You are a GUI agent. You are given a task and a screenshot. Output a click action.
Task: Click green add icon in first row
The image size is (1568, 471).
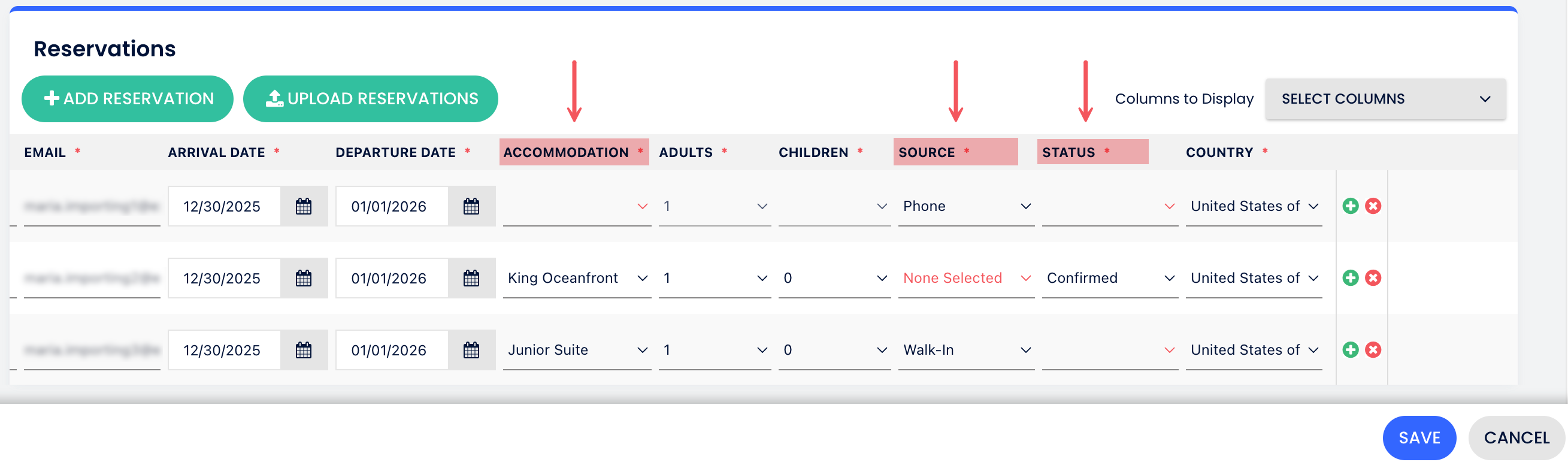1350,206
